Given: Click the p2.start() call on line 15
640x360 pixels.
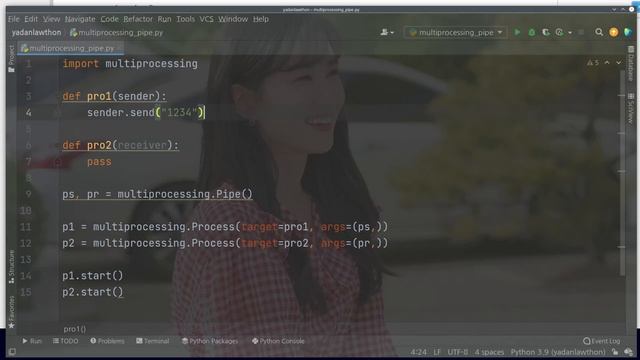Looking at the screenshot, I should tap(93, 292).
